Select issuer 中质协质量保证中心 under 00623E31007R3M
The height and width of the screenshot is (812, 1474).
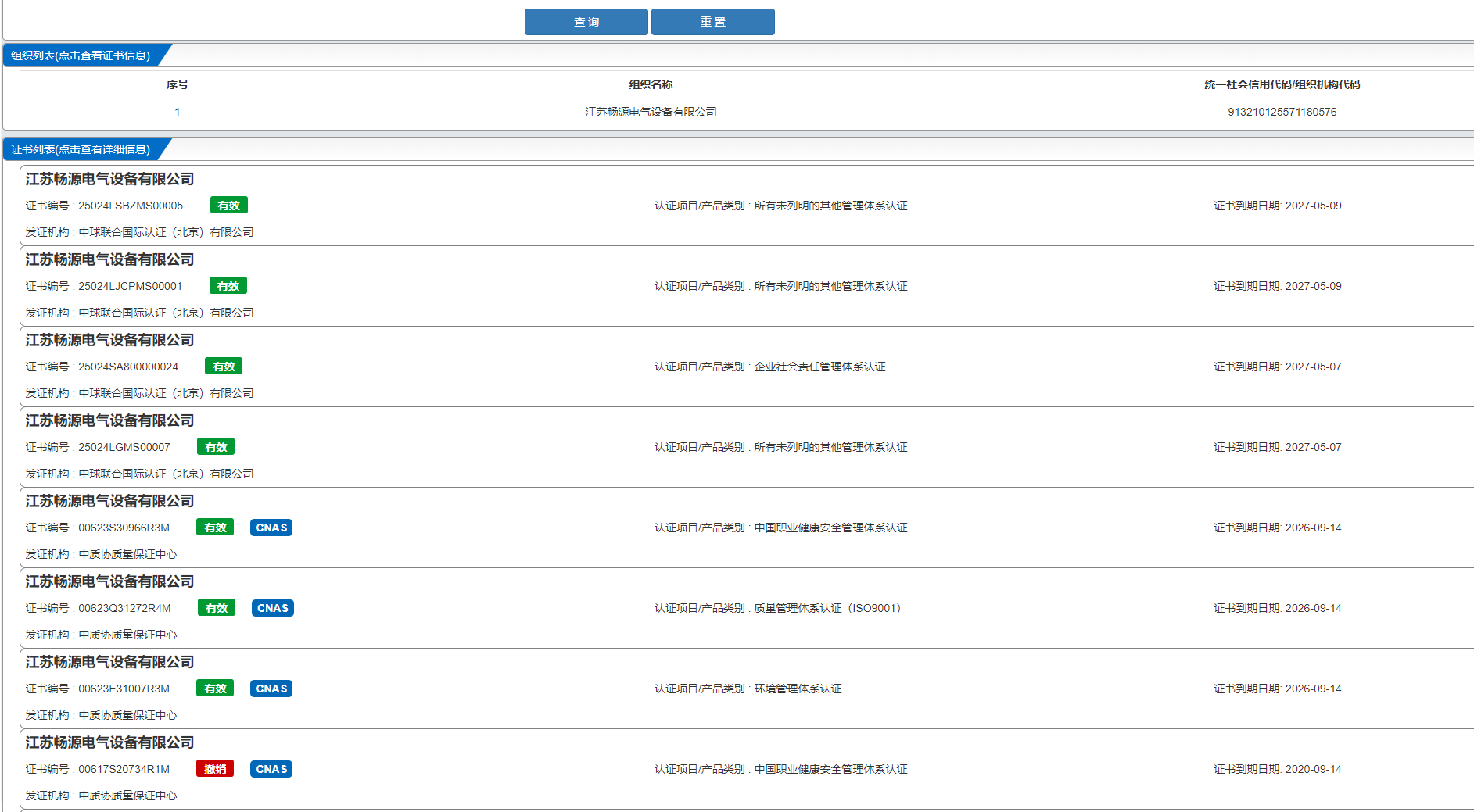pos(127,715)
